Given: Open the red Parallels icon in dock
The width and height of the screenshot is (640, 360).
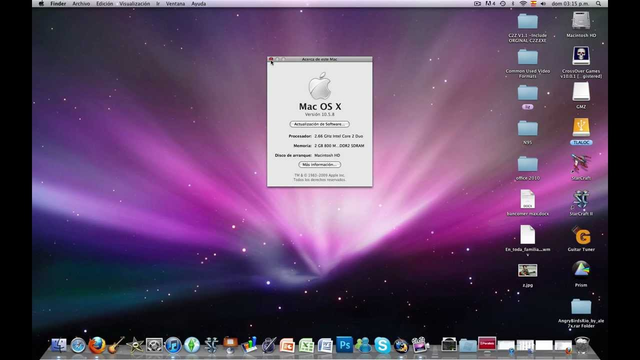Looking at the screenshot, I should (487, 344).
